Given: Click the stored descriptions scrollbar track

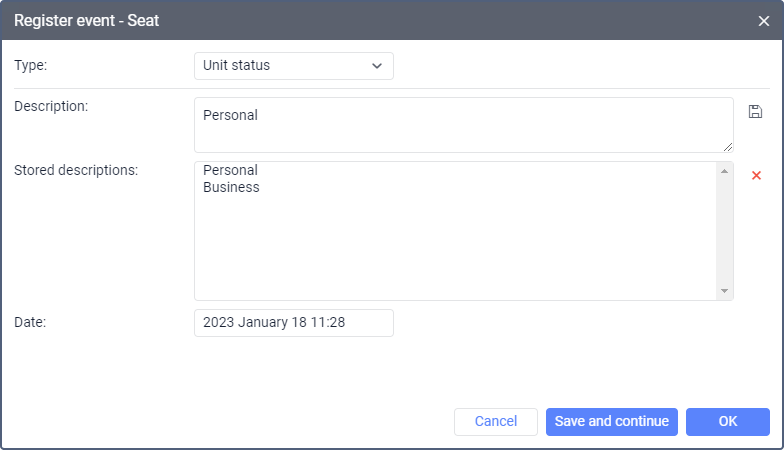Looking at the screenshot, I should pos(724,230).
